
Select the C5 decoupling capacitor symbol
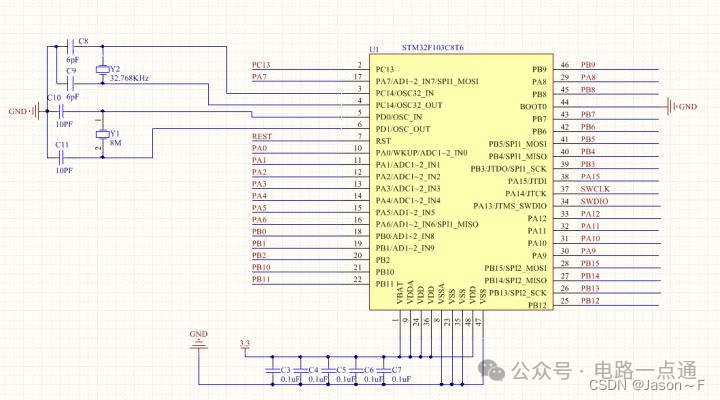pos(328,370)
